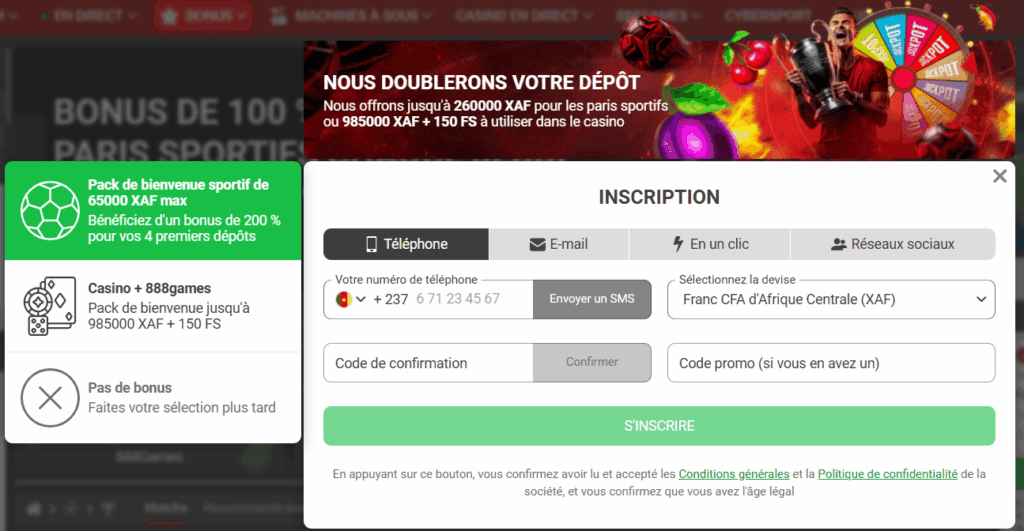This screenshot has width=1024, height=531.
Task: Click the Envoyer un SMS button
Action: [x=592, y=299]
